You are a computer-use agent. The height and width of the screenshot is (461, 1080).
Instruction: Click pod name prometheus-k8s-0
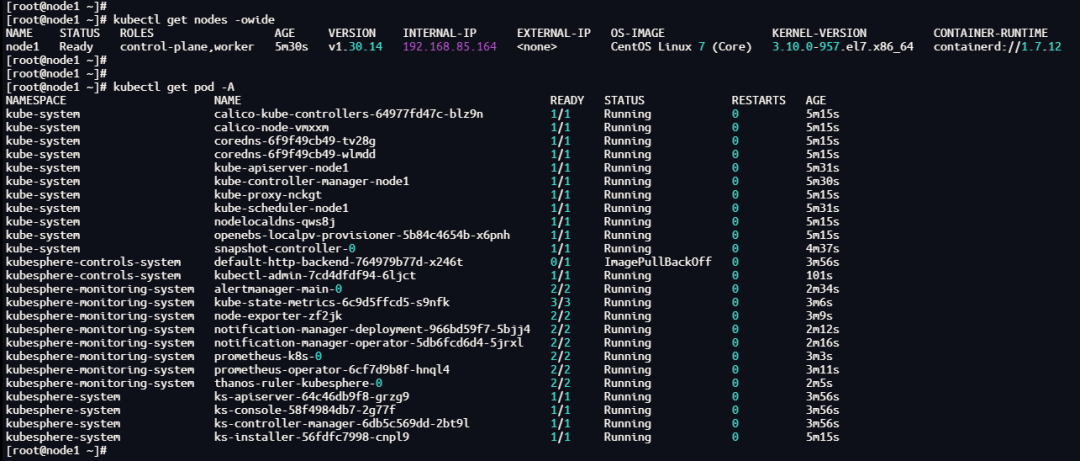pyautogui.click(x=268, y=356)
